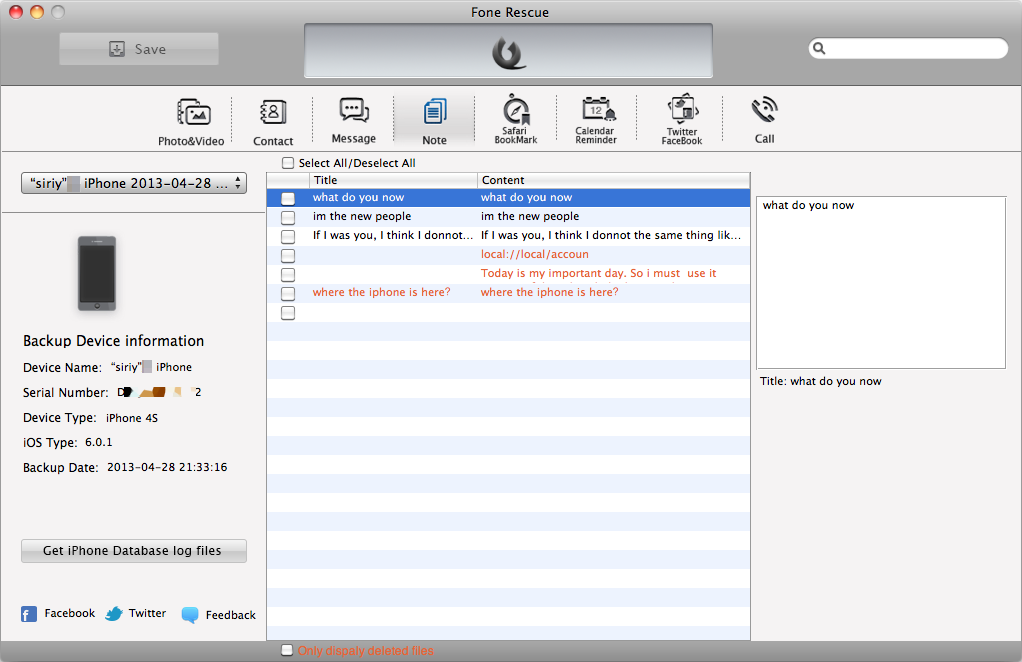Minimize the Fone Rescue window
1022x662 pixels.
click(x=37, y=12)
